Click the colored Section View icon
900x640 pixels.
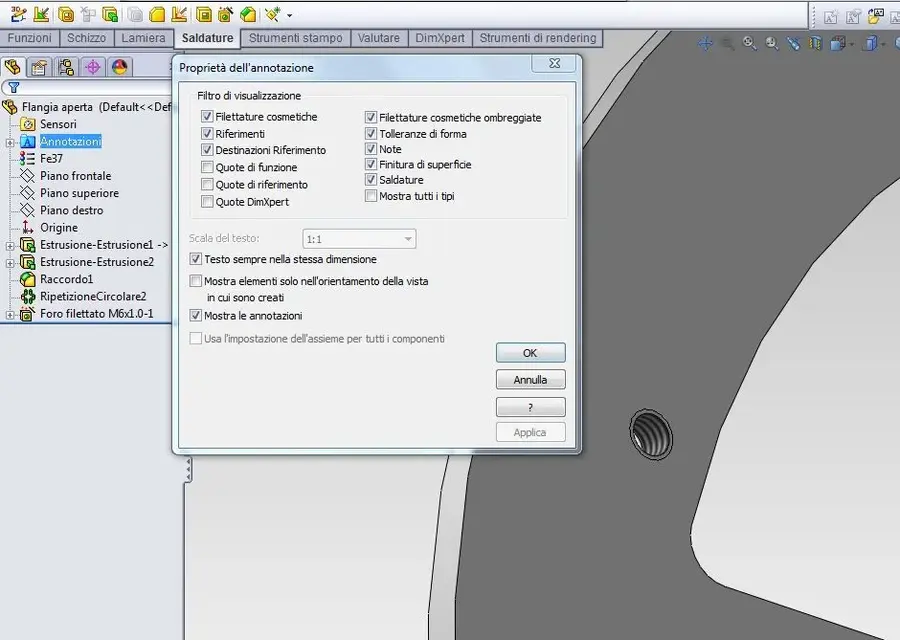coord(815,43)
